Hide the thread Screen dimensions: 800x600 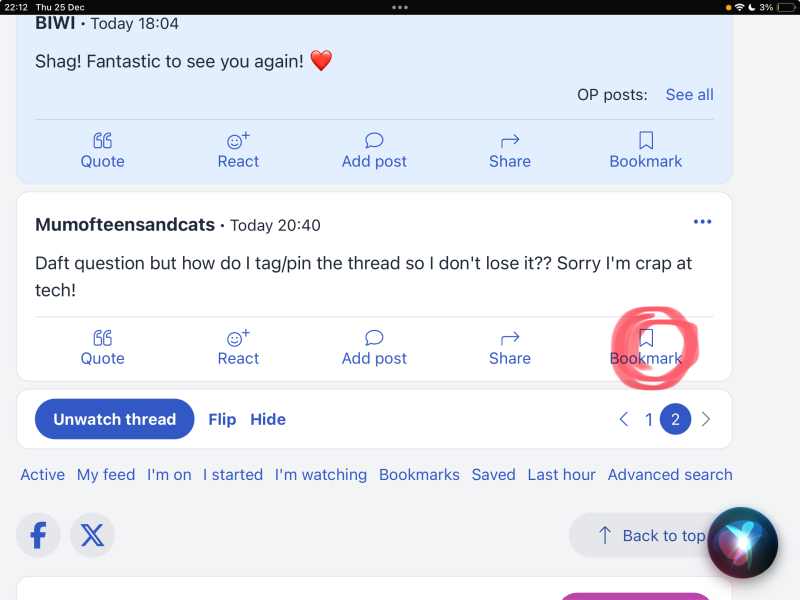point(268,419)
